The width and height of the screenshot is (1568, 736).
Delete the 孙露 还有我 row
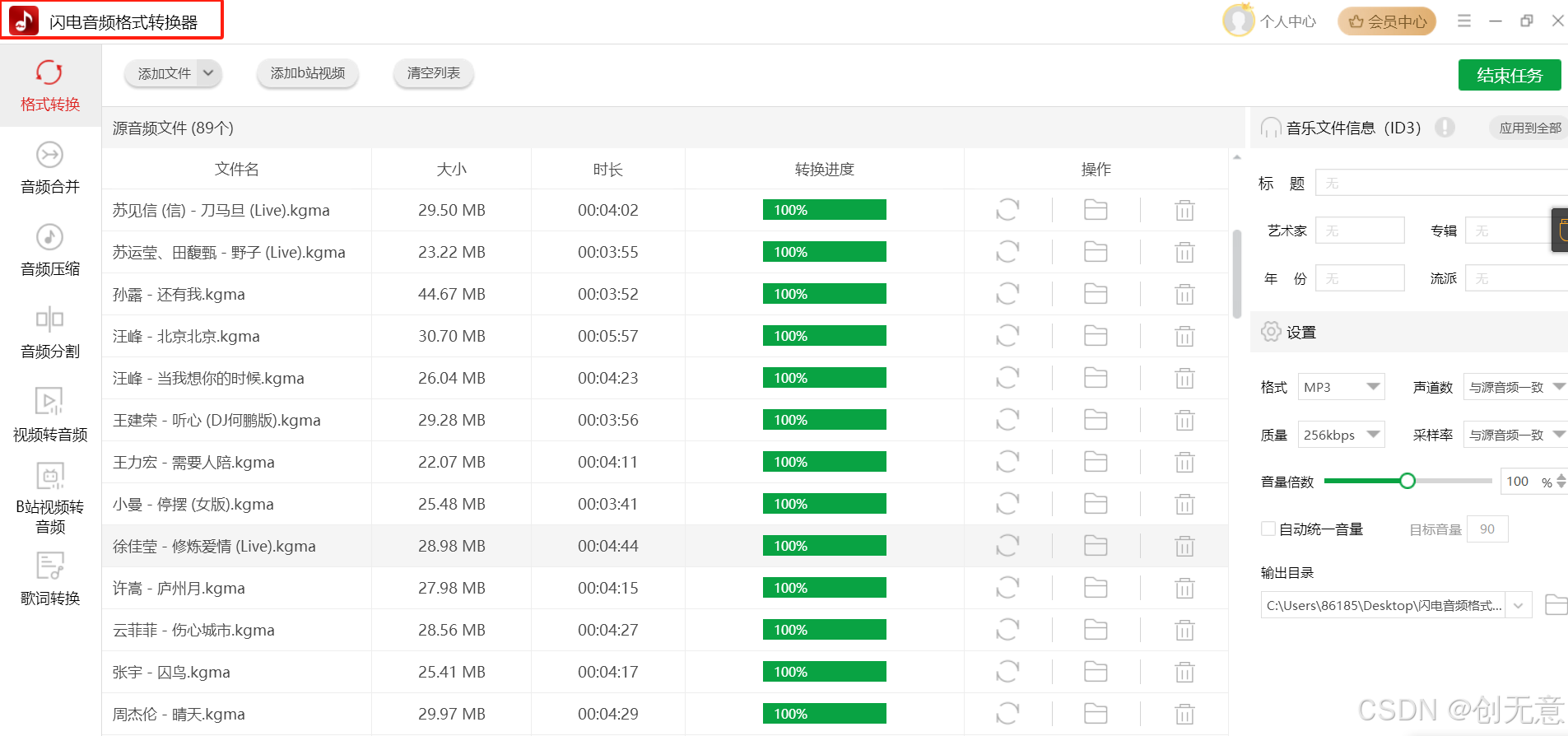point(1184,295)
